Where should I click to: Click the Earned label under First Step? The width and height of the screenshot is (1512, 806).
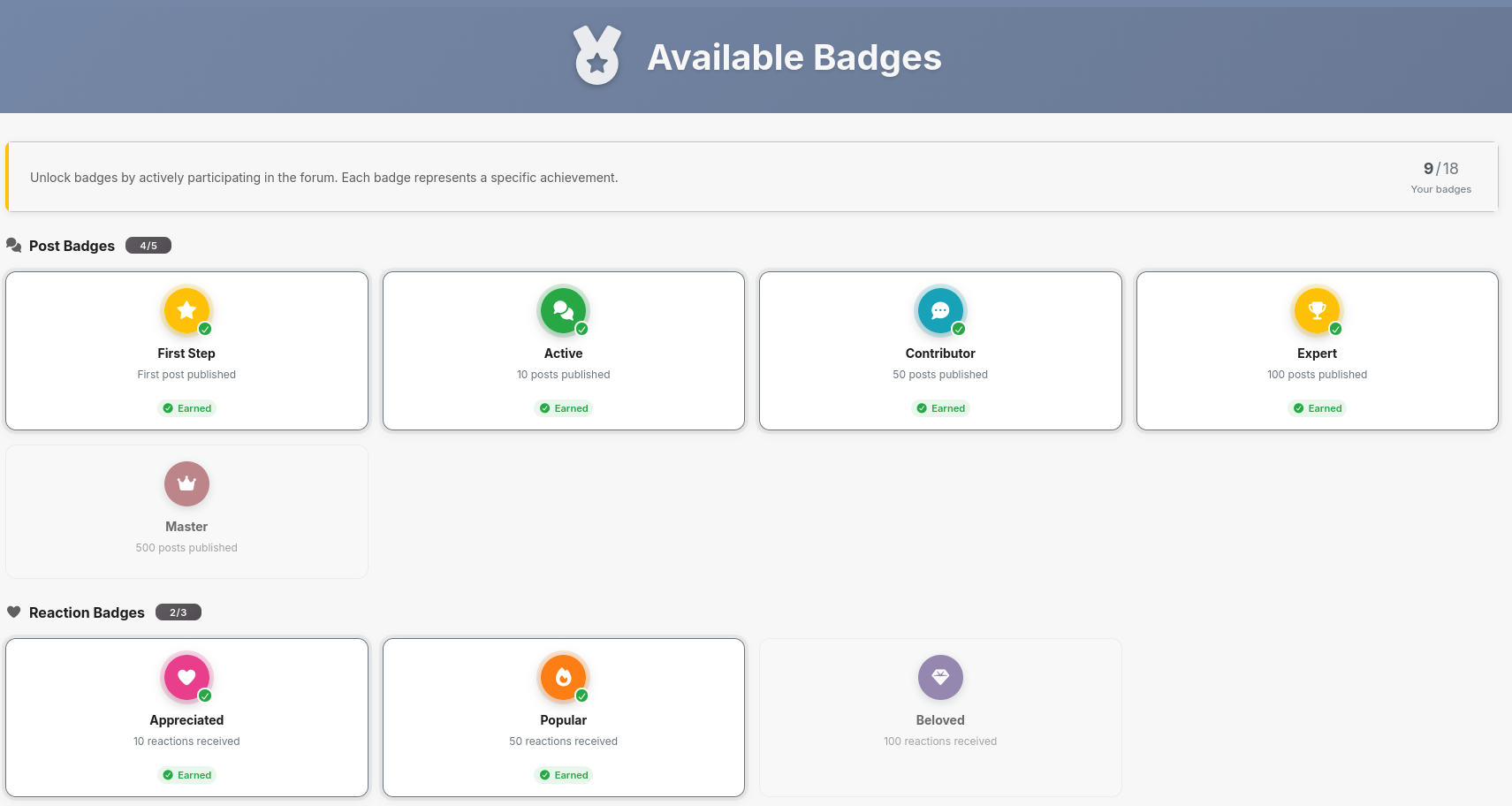[187, 408]
